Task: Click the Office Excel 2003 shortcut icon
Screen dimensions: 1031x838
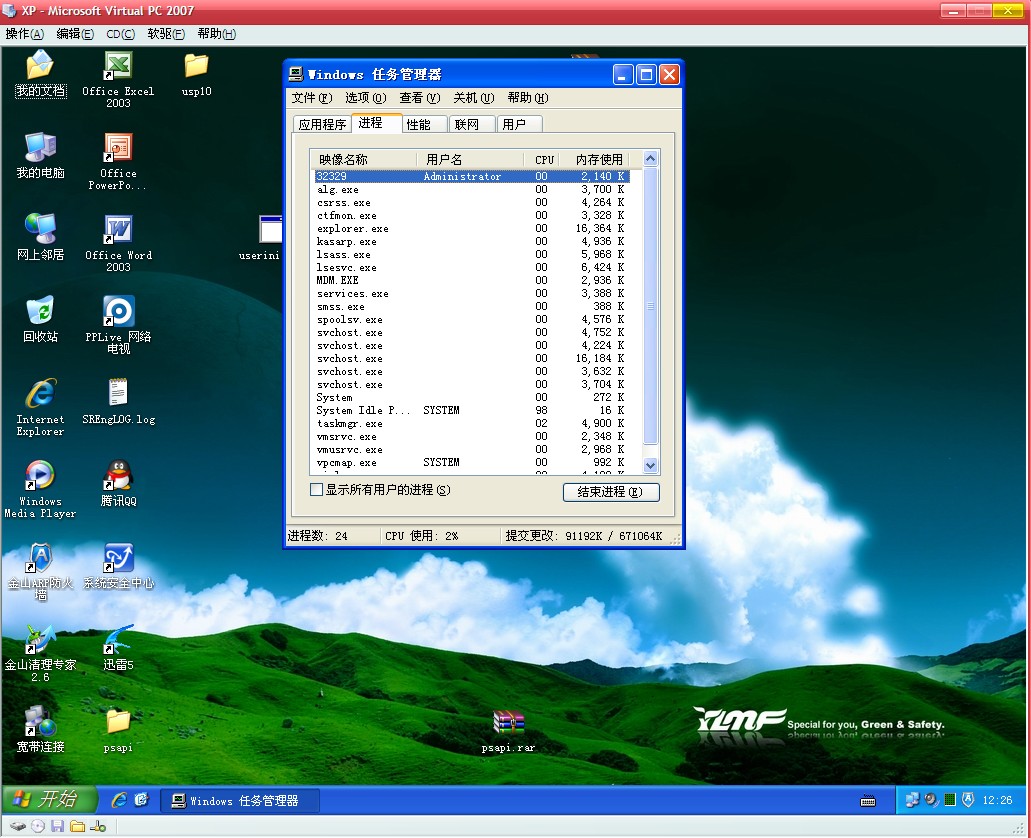Action: coord(118,67)
